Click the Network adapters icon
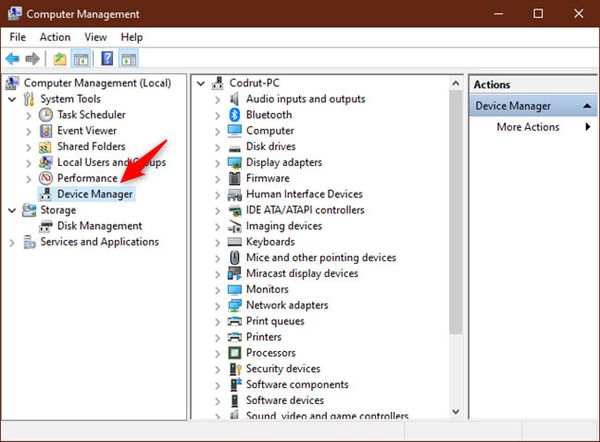The height and width of the screenshot is (442, 600). point(235,305)
